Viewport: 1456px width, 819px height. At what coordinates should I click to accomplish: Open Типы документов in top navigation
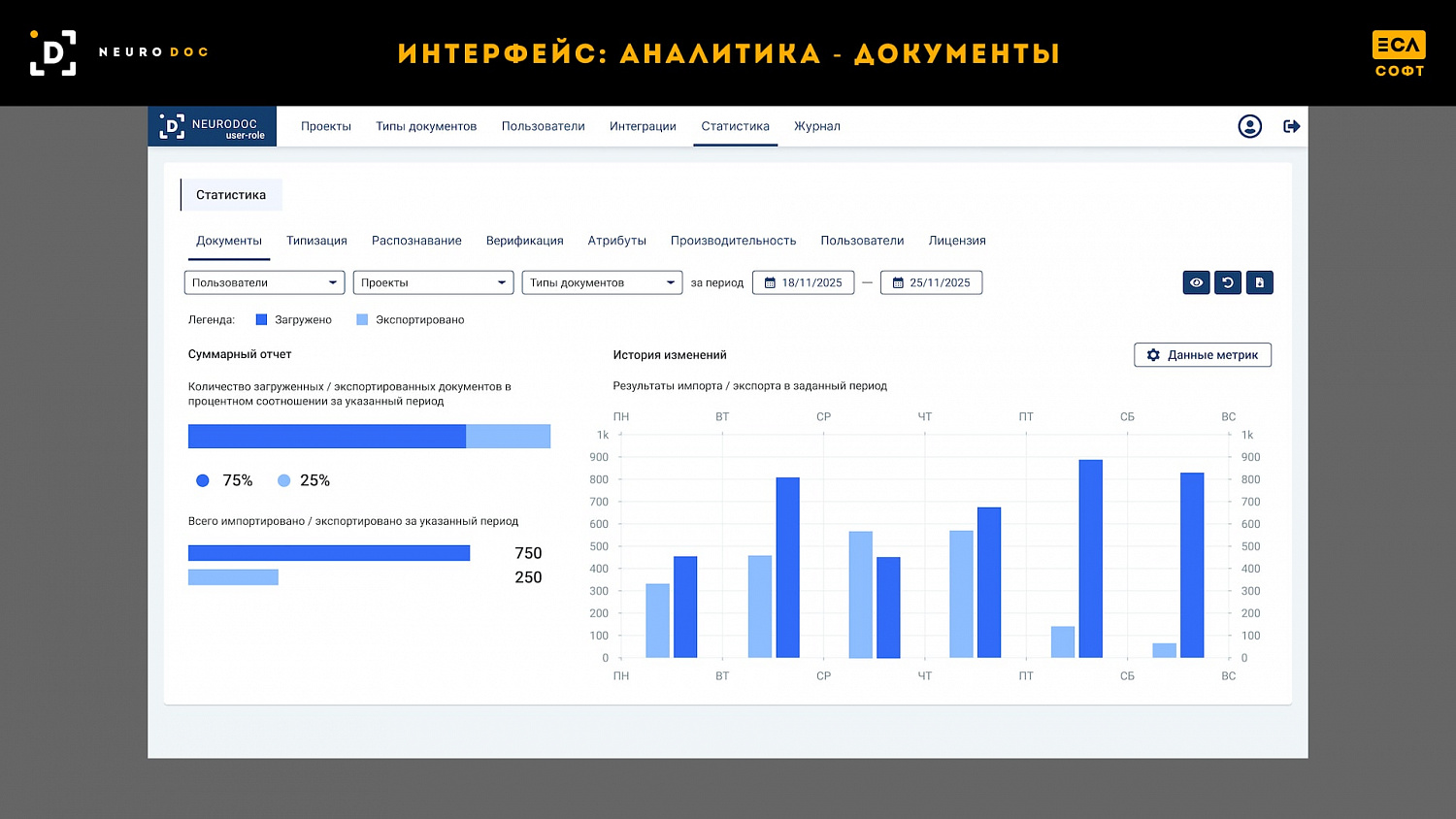pos(426,126)
